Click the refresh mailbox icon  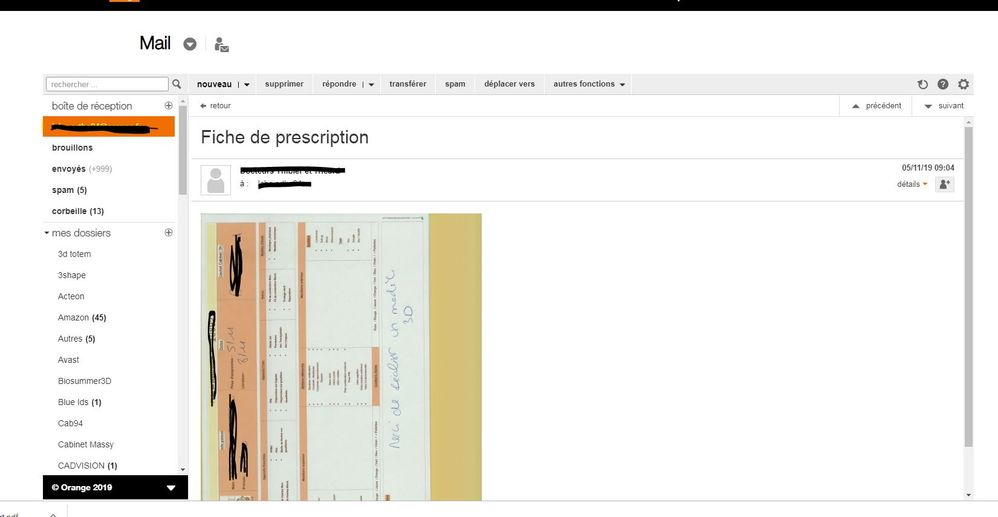click(x=923, y=85)
